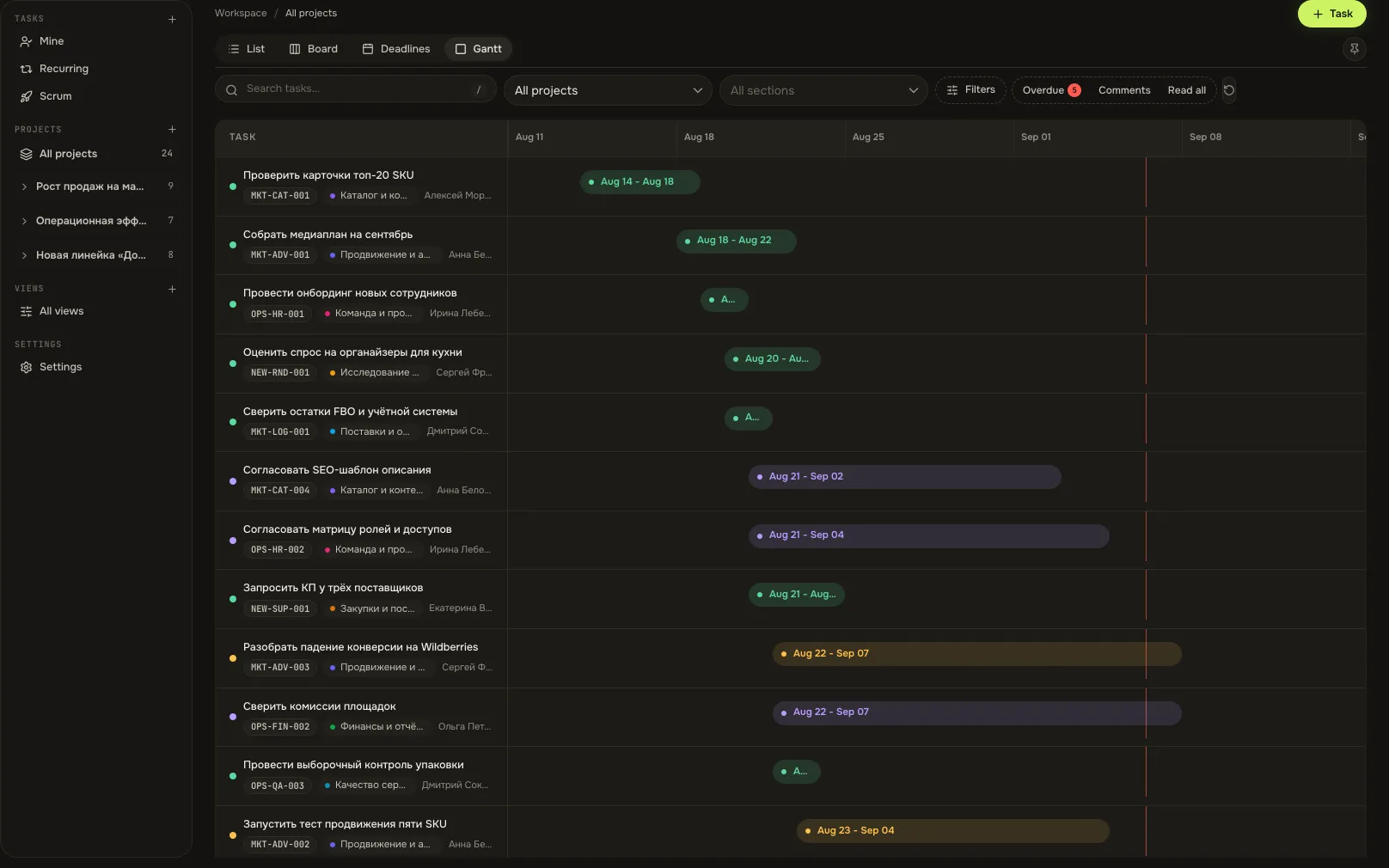The height and width of the screenshot is (868, 1389).
Task: Add a new project with Projects plus icon
Action: [x=172, y=130]
